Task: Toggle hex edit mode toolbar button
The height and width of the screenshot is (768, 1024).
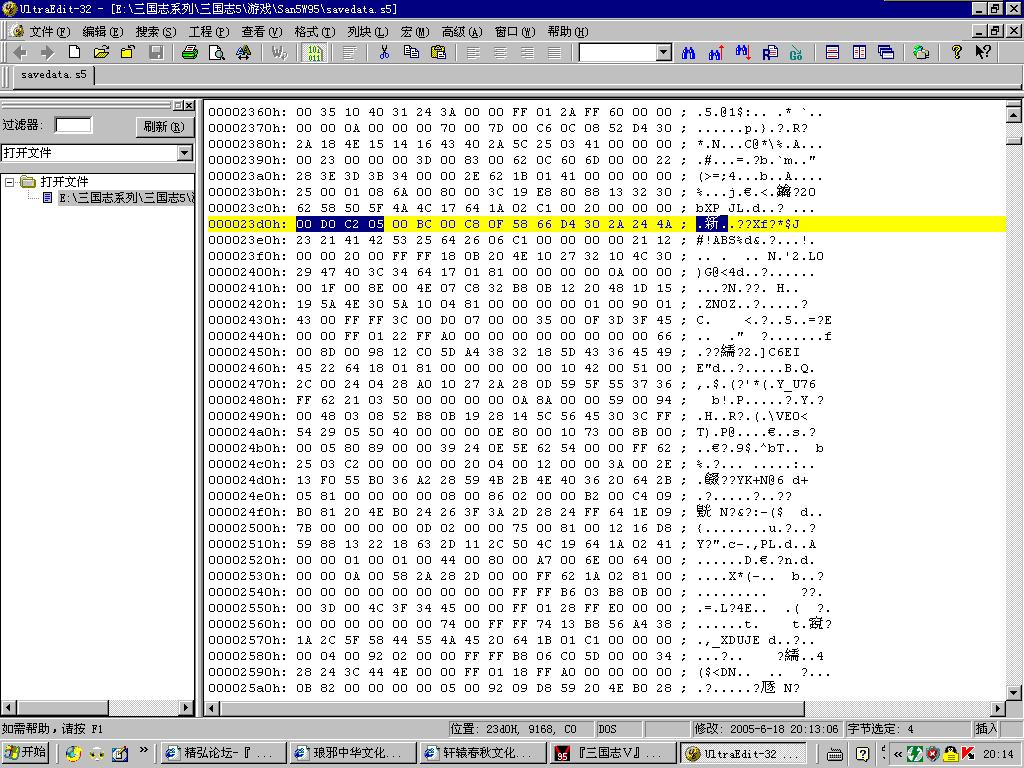Action: (x=314, y=52)
